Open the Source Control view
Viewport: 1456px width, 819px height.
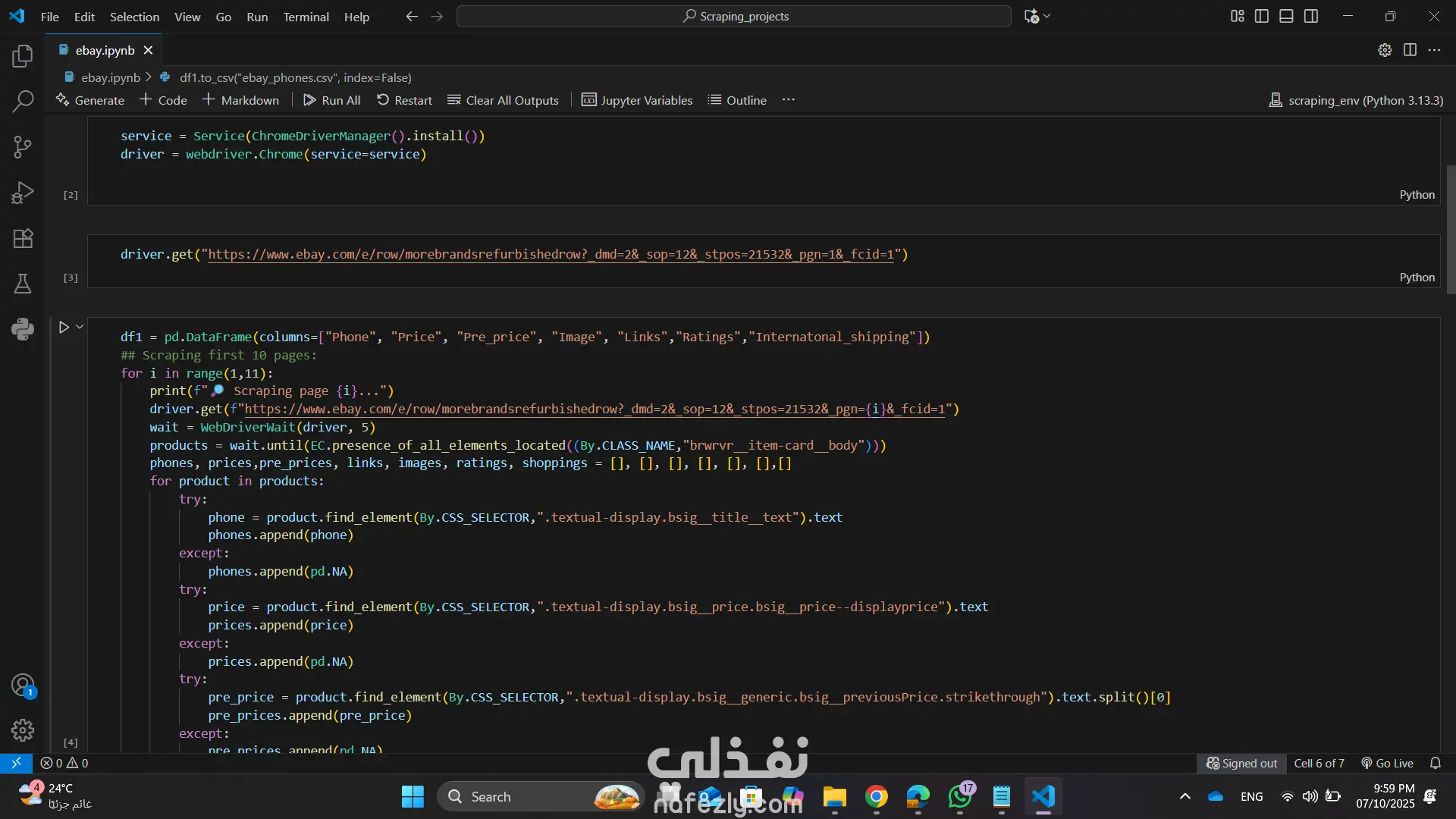point(23,147)
